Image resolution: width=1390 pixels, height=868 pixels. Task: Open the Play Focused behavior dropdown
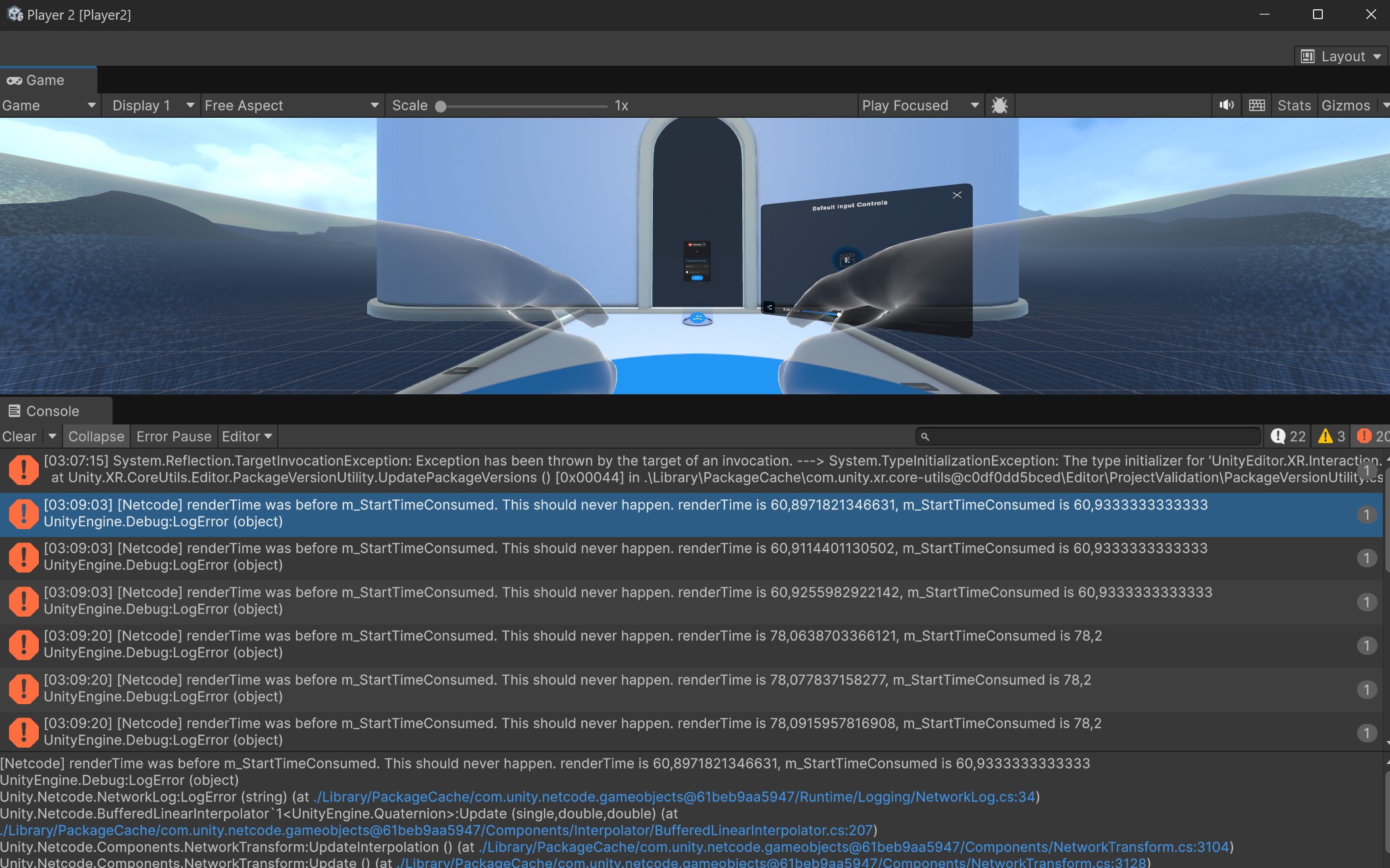(x=919, y=105)
